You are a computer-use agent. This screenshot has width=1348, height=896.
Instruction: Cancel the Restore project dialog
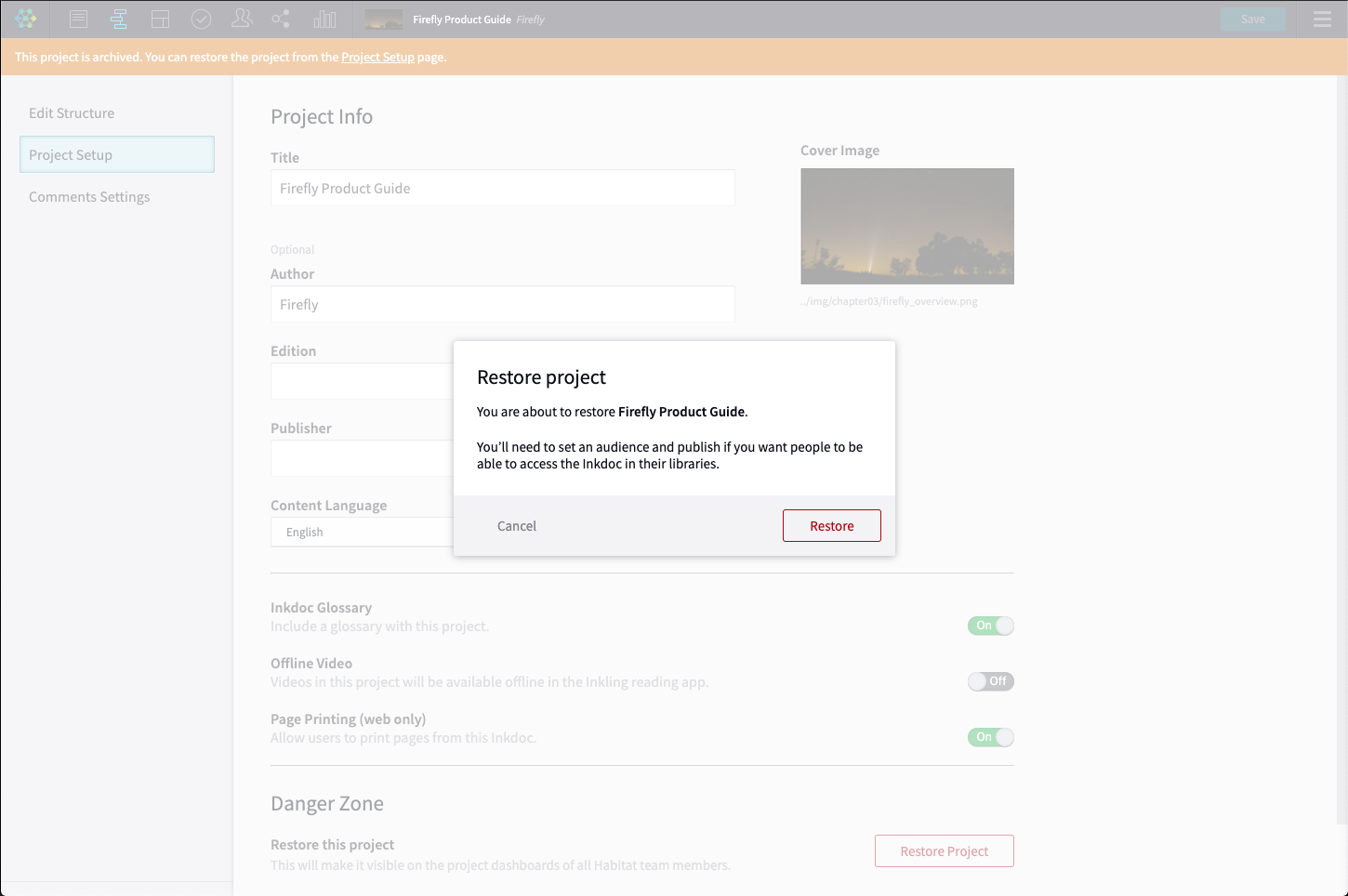(x=517, y=525)
